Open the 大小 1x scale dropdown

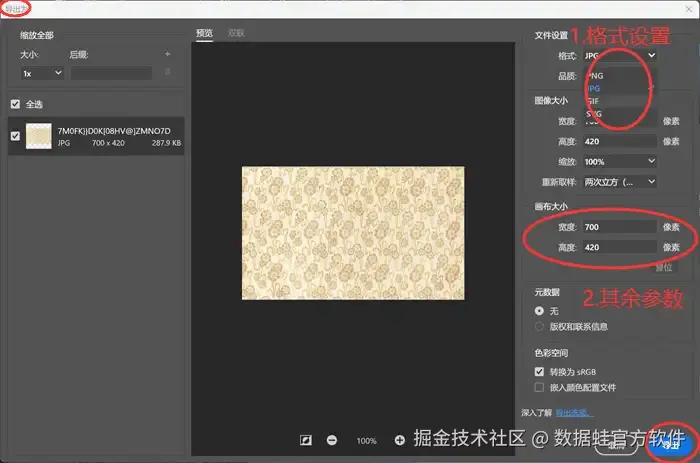tap(42, 73)
